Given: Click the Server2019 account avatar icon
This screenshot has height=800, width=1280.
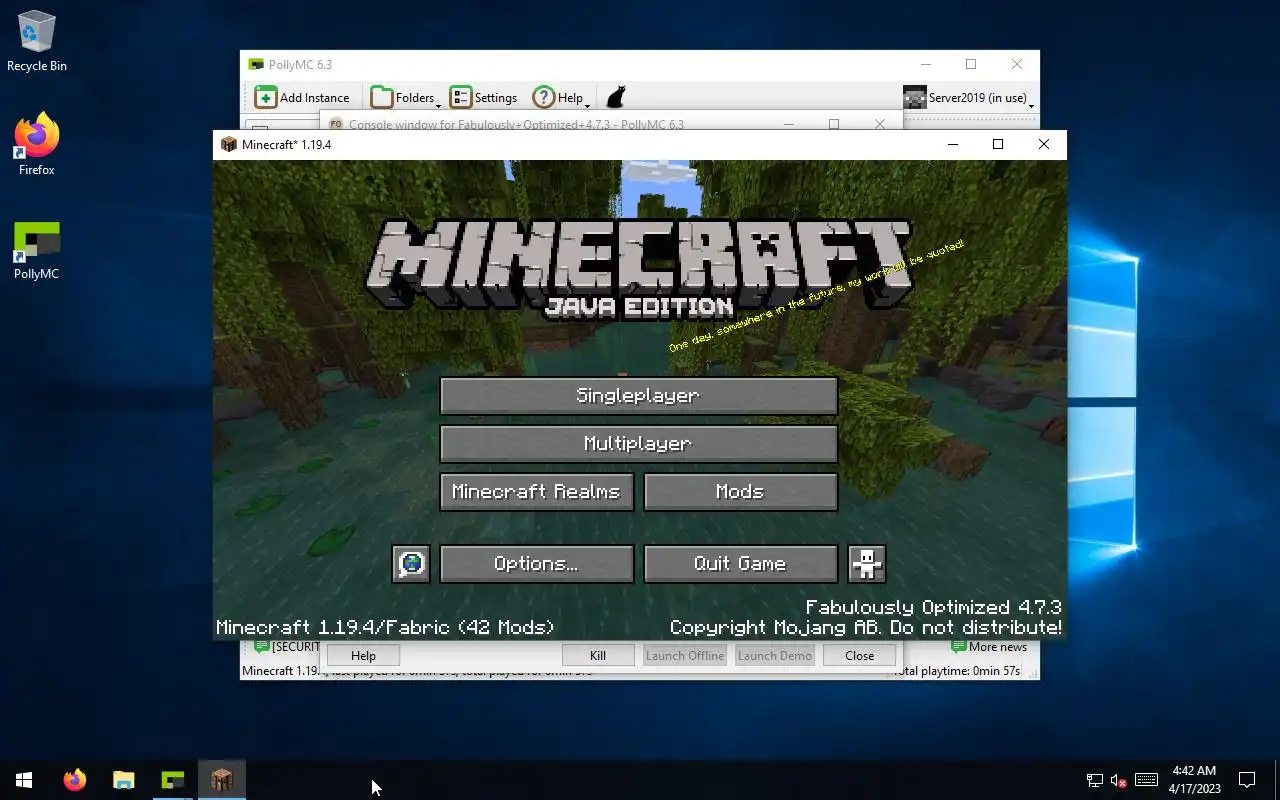Looking at the screenshot, I should pyautogui.click(x=914, y=97).
